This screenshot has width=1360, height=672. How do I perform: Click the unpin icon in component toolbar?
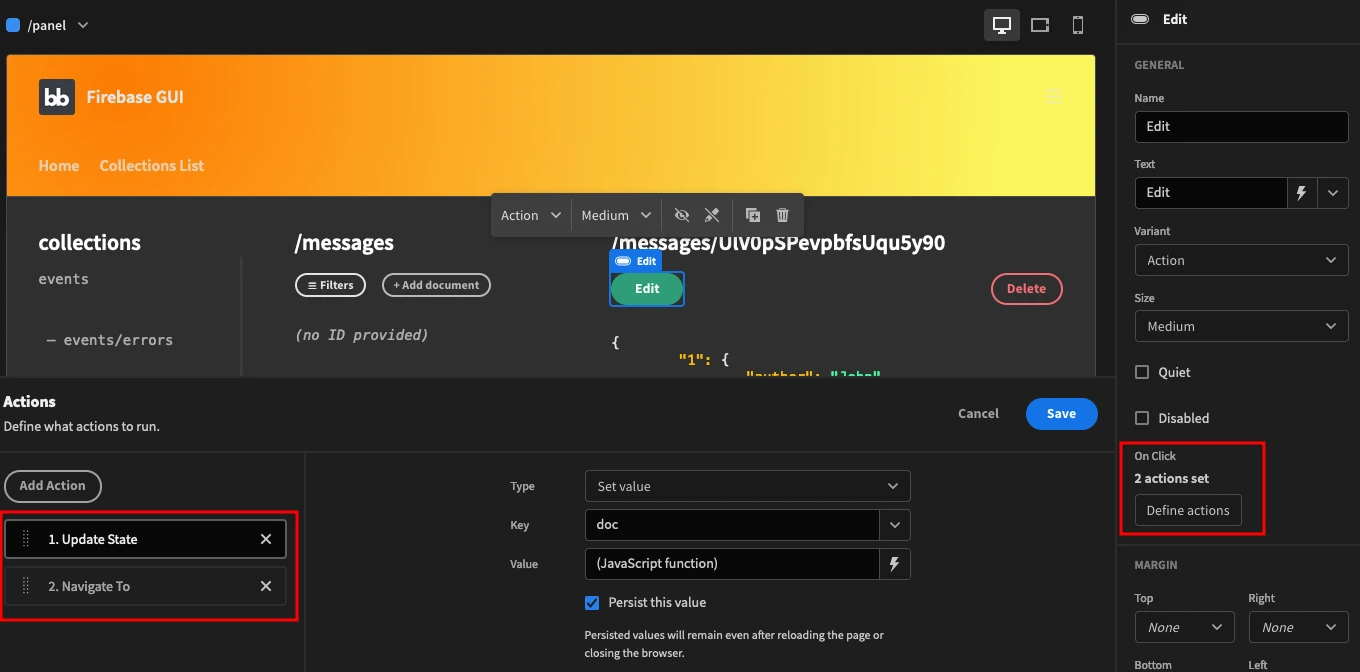(x=712, y=215)
